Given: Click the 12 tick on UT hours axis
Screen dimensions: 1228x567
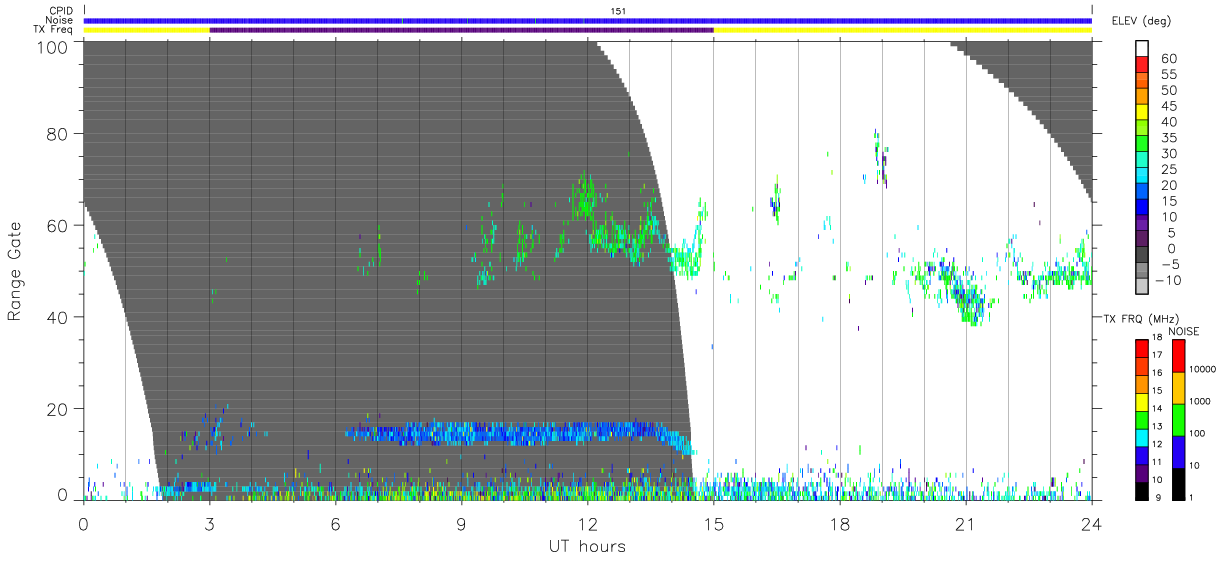Looking at the screenshot, I should coord(588,523).
